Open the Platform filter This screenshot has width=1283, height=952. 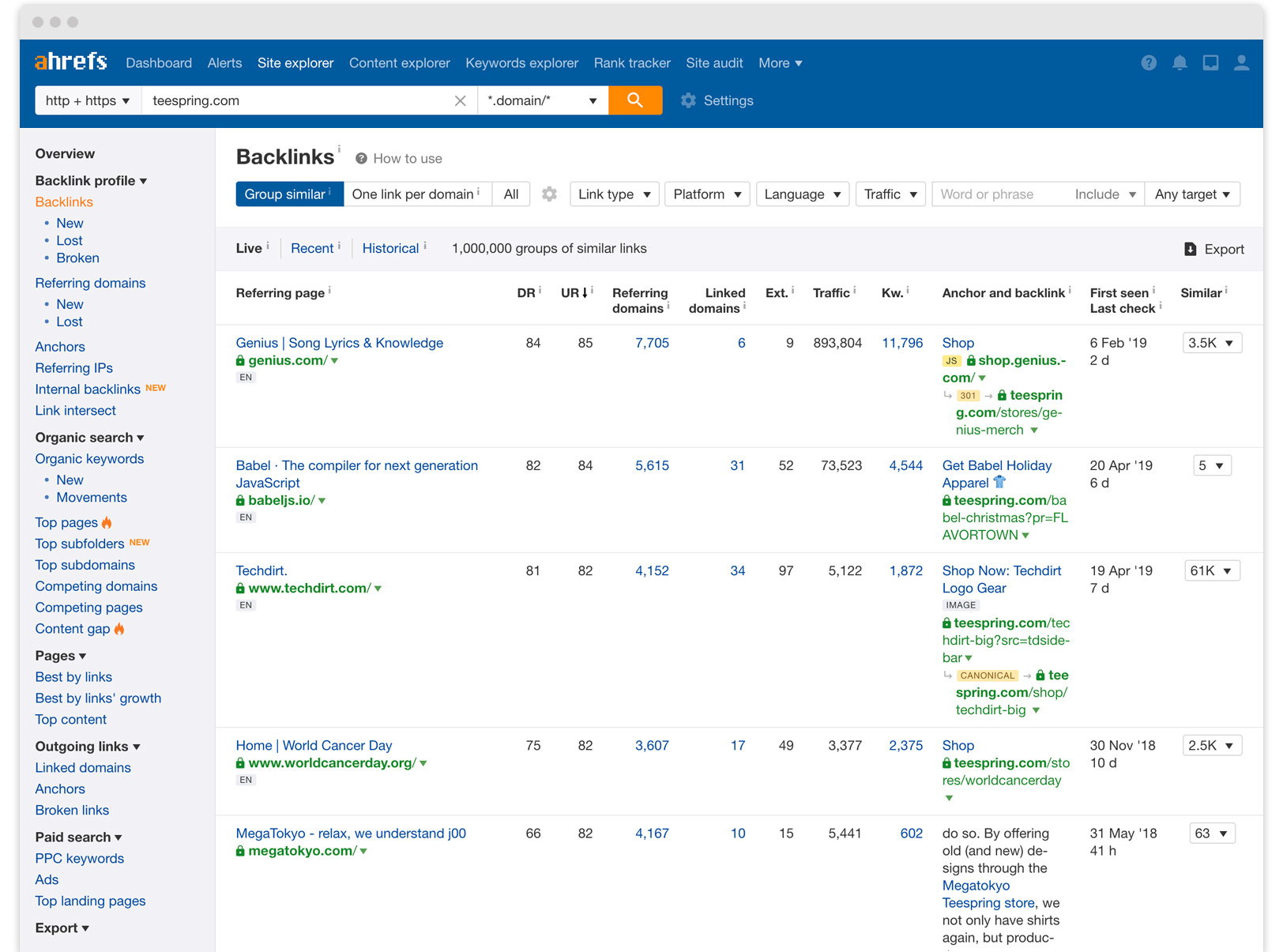[x=707, y=194]
